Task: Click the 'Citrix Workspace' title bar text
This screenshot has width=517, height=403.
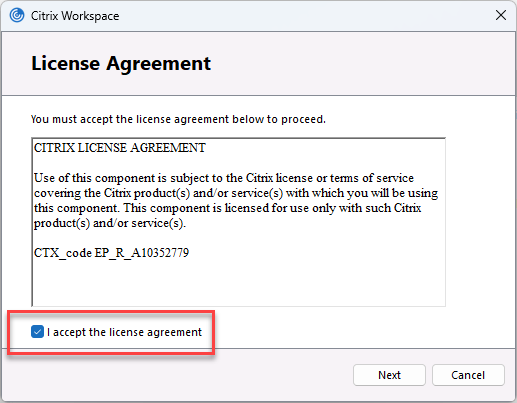Action: pyautogui.click(x=75, y=16)
